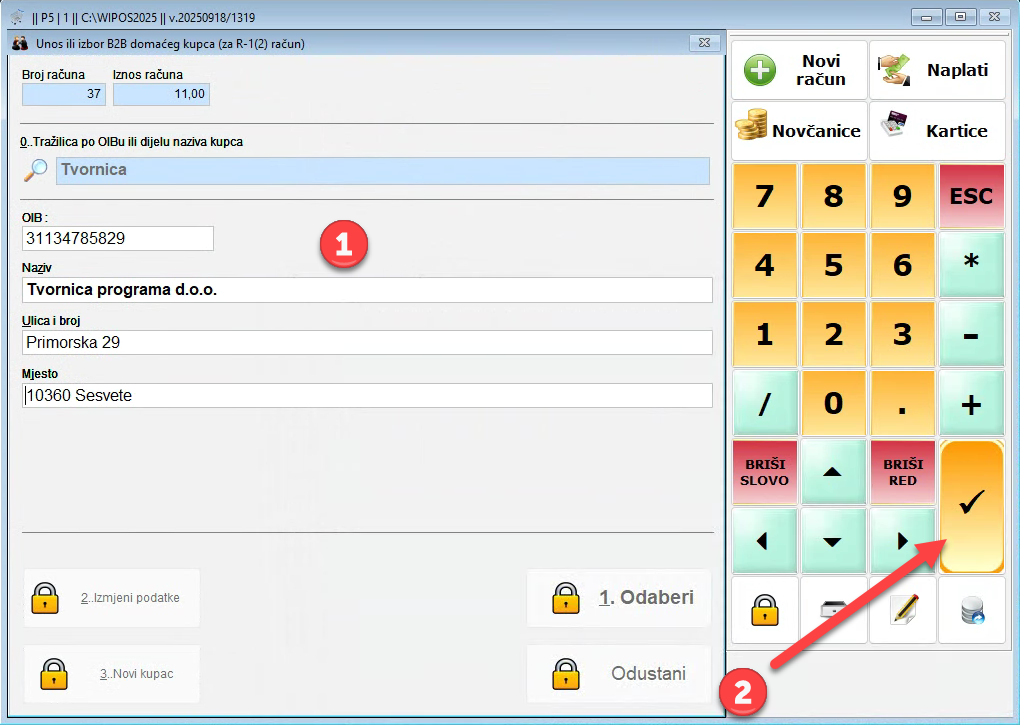Click the pencil and paper note icon
1020x725 pixels.
pyautogui.click(x=902, y=609)
